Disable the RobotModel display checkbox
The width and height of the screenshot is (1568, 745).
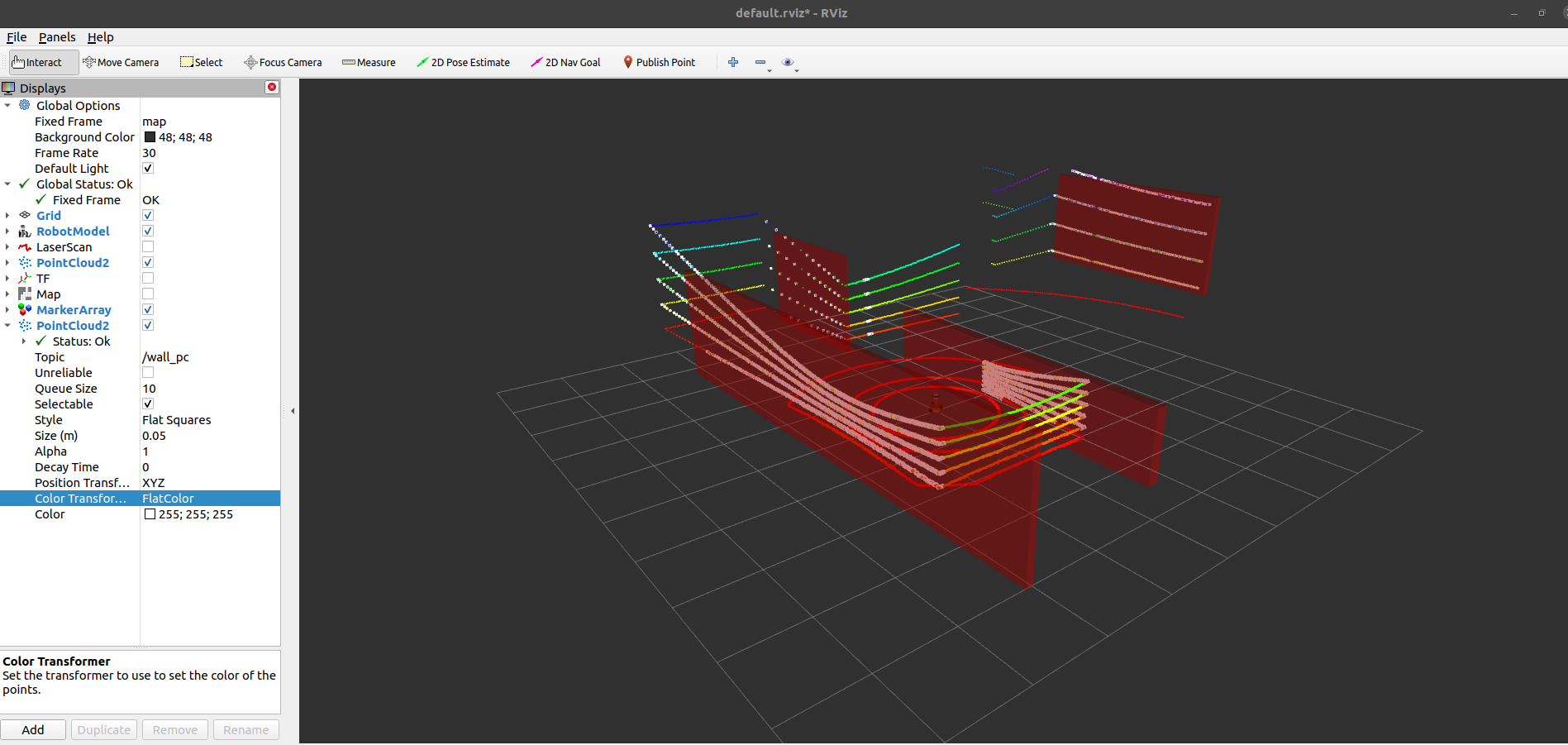[x=148, y=232]
